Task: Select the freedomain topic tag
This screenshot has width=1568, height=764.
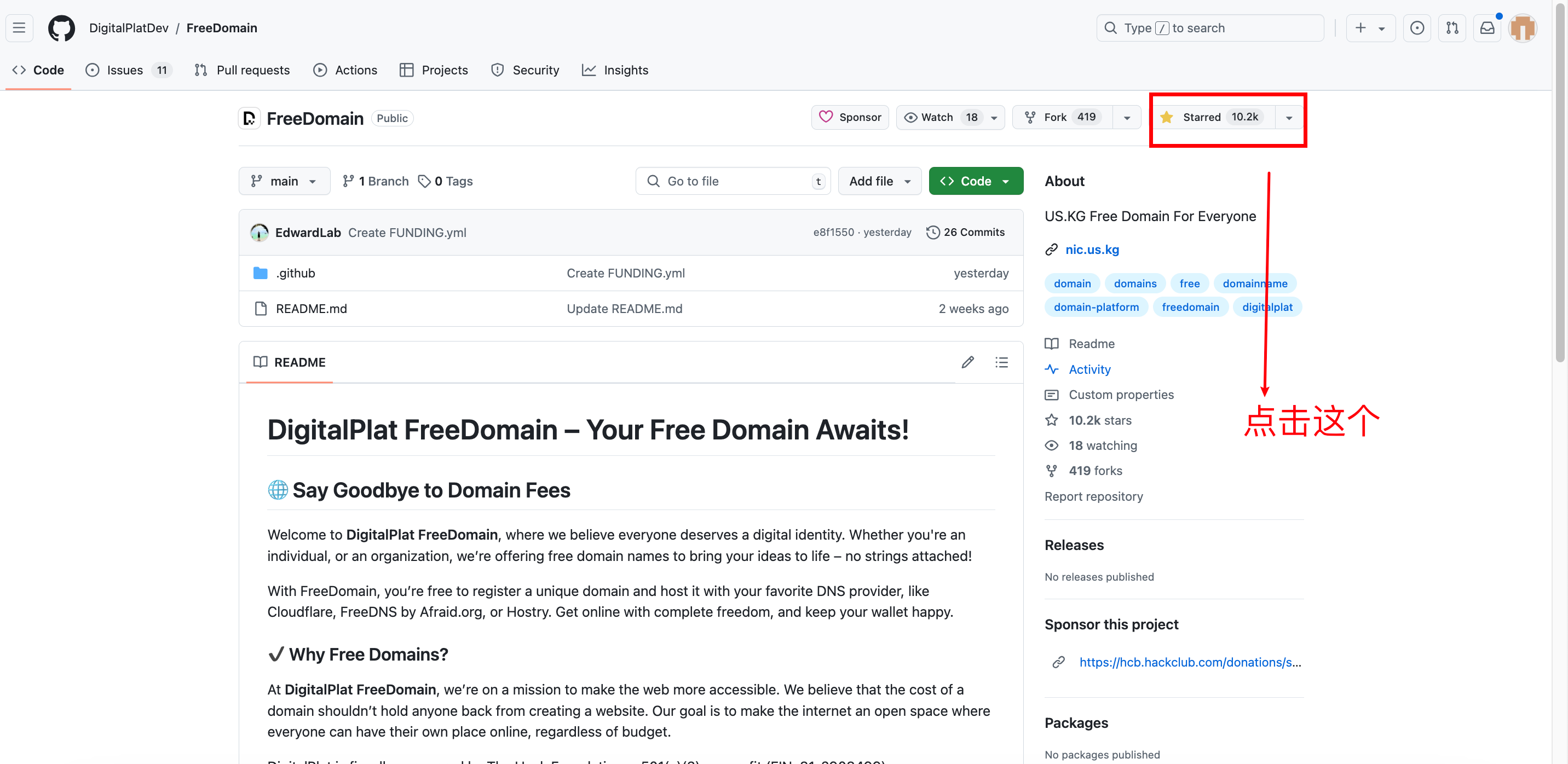Action: click(x=1190, y=307)
